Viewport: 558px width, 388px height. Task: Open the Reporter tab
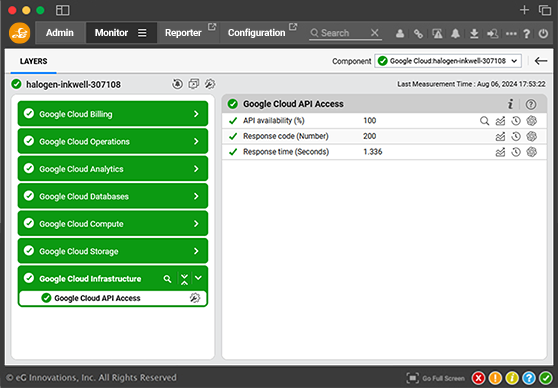click(x=183, y=33)
